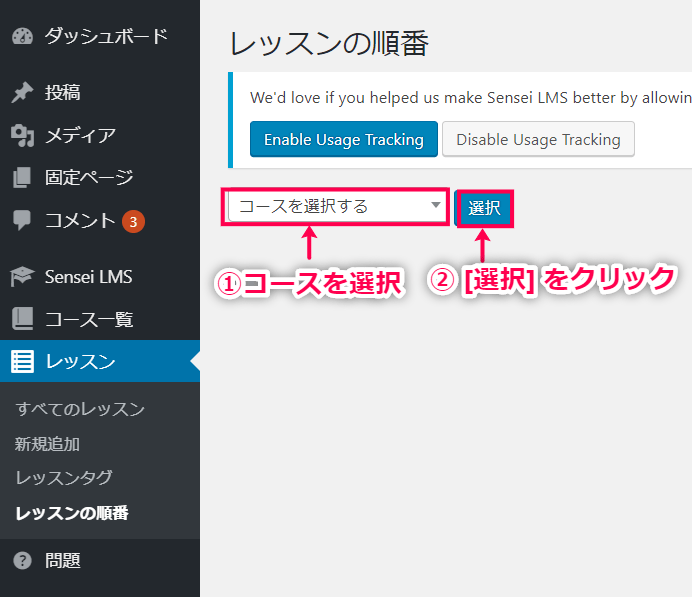Image resolution: width=692 pixels, height=597 pixels.
Task: Open すべてのレッスン submenu item
Action: (80, 409)
